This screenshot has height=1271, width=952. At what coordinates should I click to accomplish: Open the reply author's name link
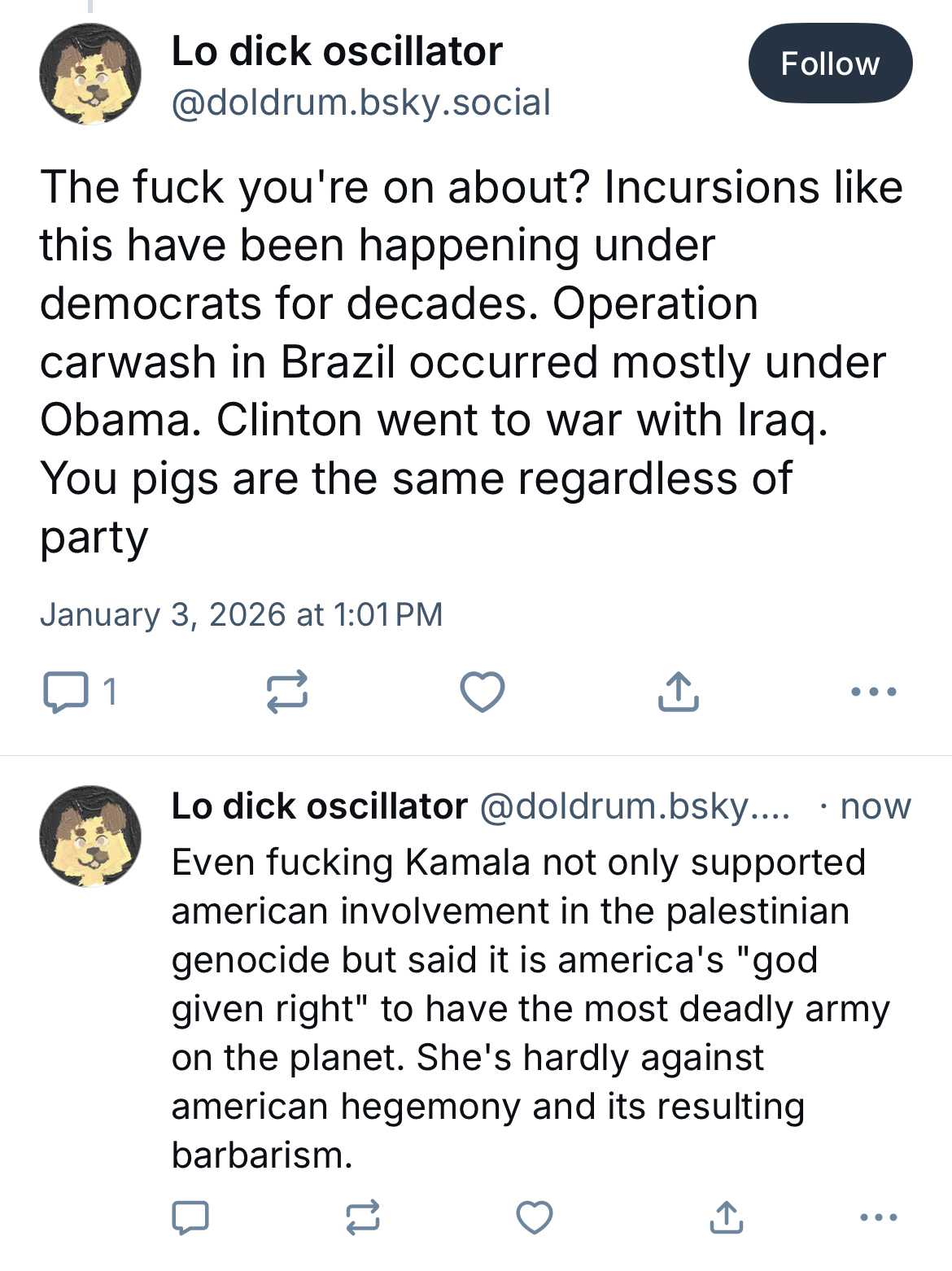pyautogui.click(x=319, y=806)
